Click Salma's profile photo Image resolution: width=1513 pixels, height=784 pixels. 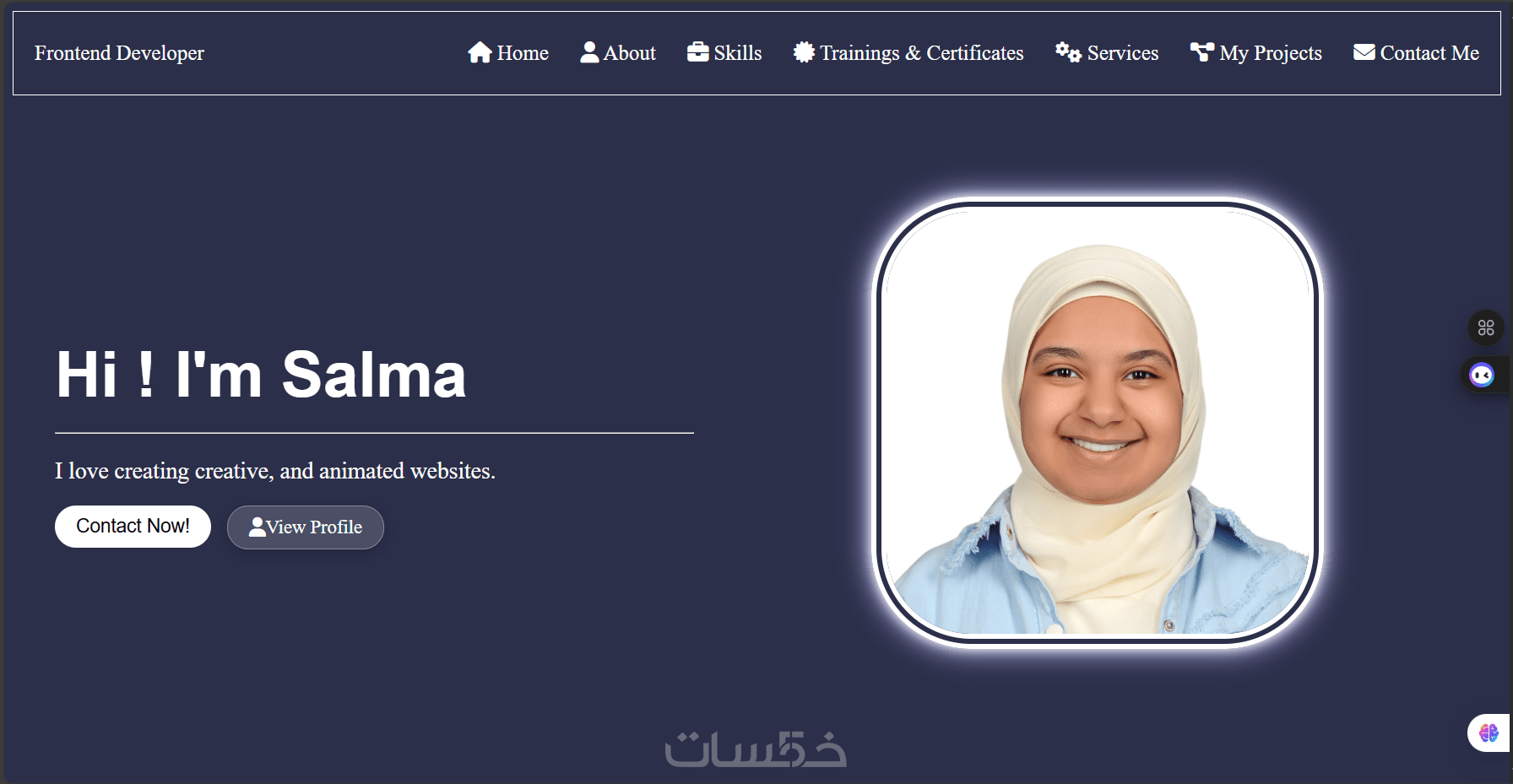click(x=1097, y=422)
